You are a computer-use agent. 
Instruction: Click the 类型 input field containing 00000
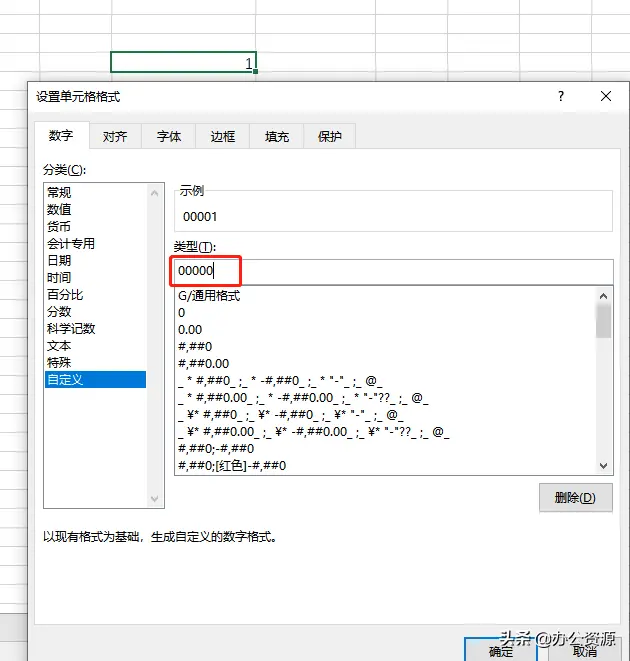(x=393, y=271)
